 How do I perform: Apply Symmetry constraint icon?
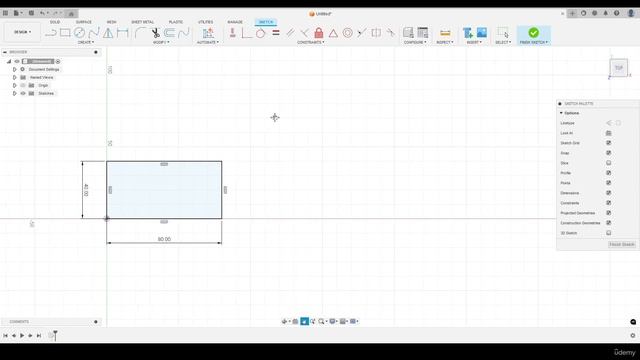point(376,33)
